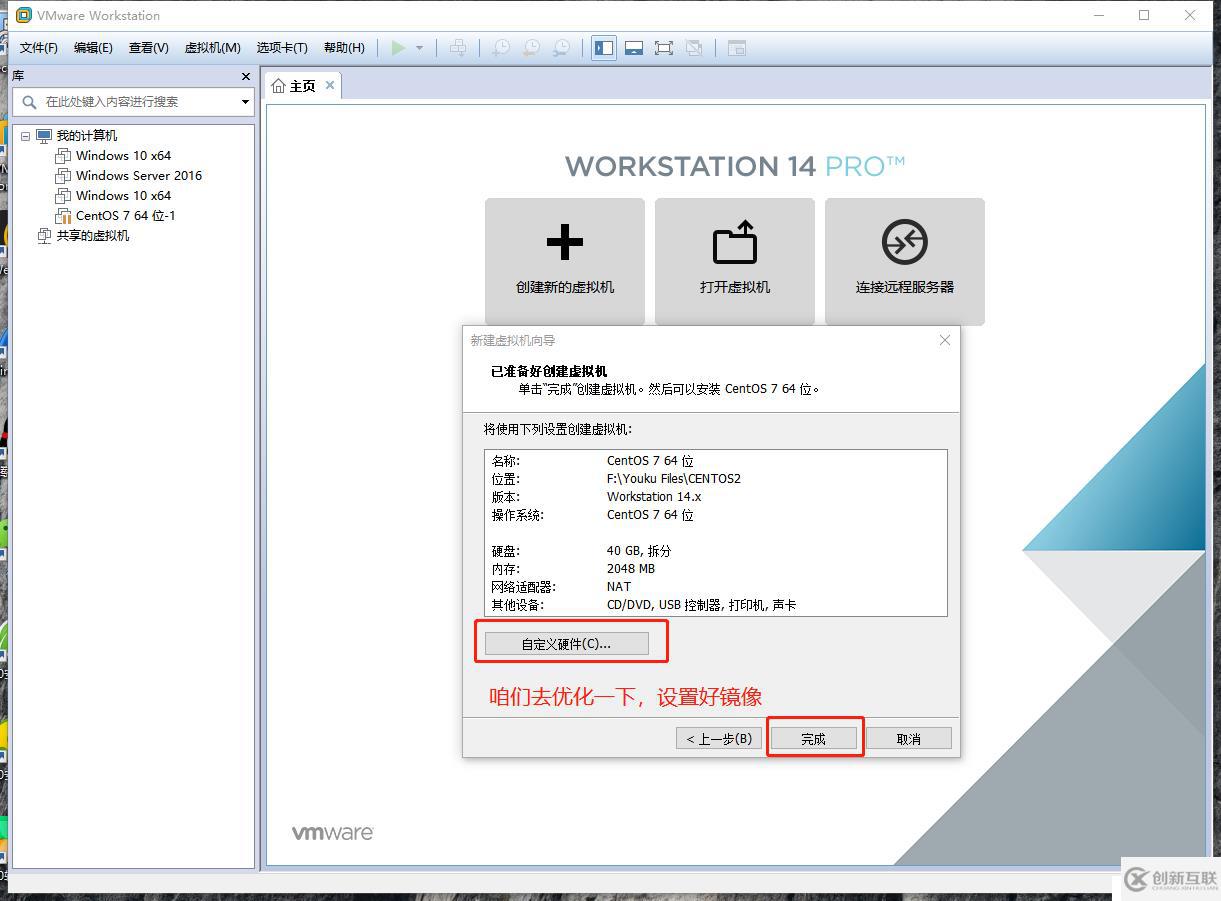Toggle the thumbnail bar view icon
Image resolution: width=1221 pixels, height=901 pixels.
point(633,48)
